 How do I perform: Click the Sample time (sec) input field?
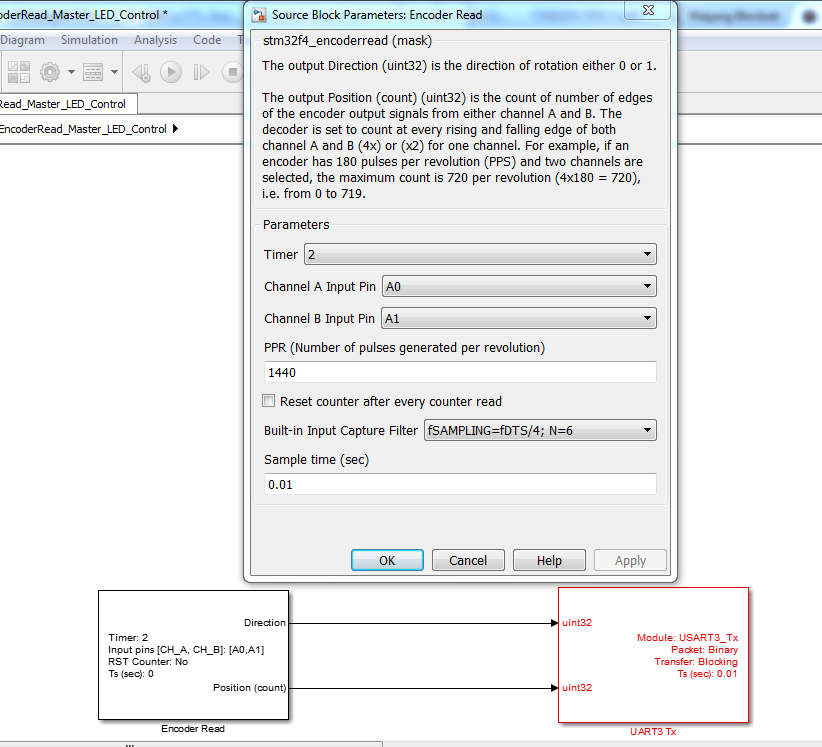(x=460, y=484)
